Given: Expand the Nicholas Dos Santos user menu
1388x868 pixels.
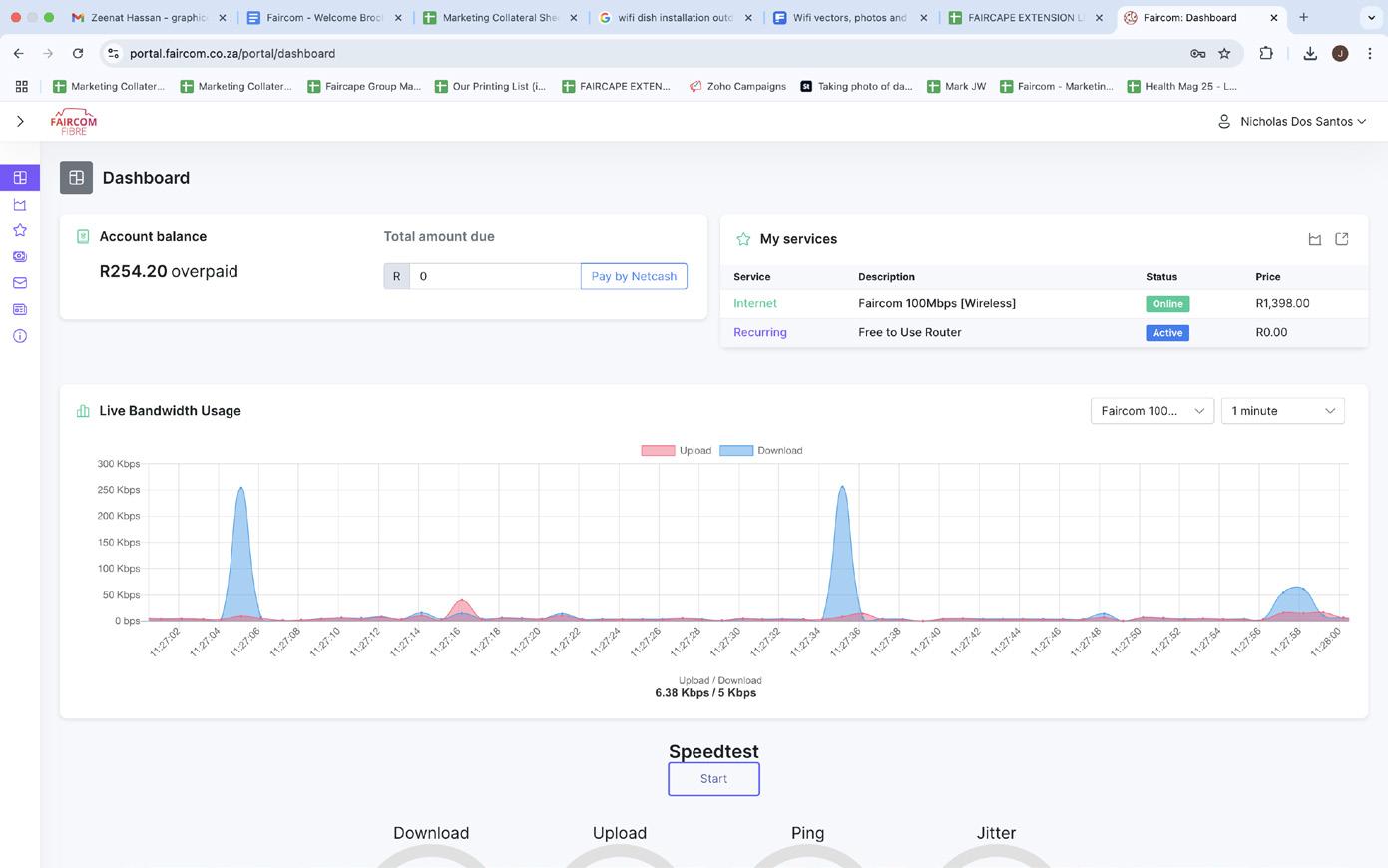Looking at the screenshot, I should click(1294, 122).
